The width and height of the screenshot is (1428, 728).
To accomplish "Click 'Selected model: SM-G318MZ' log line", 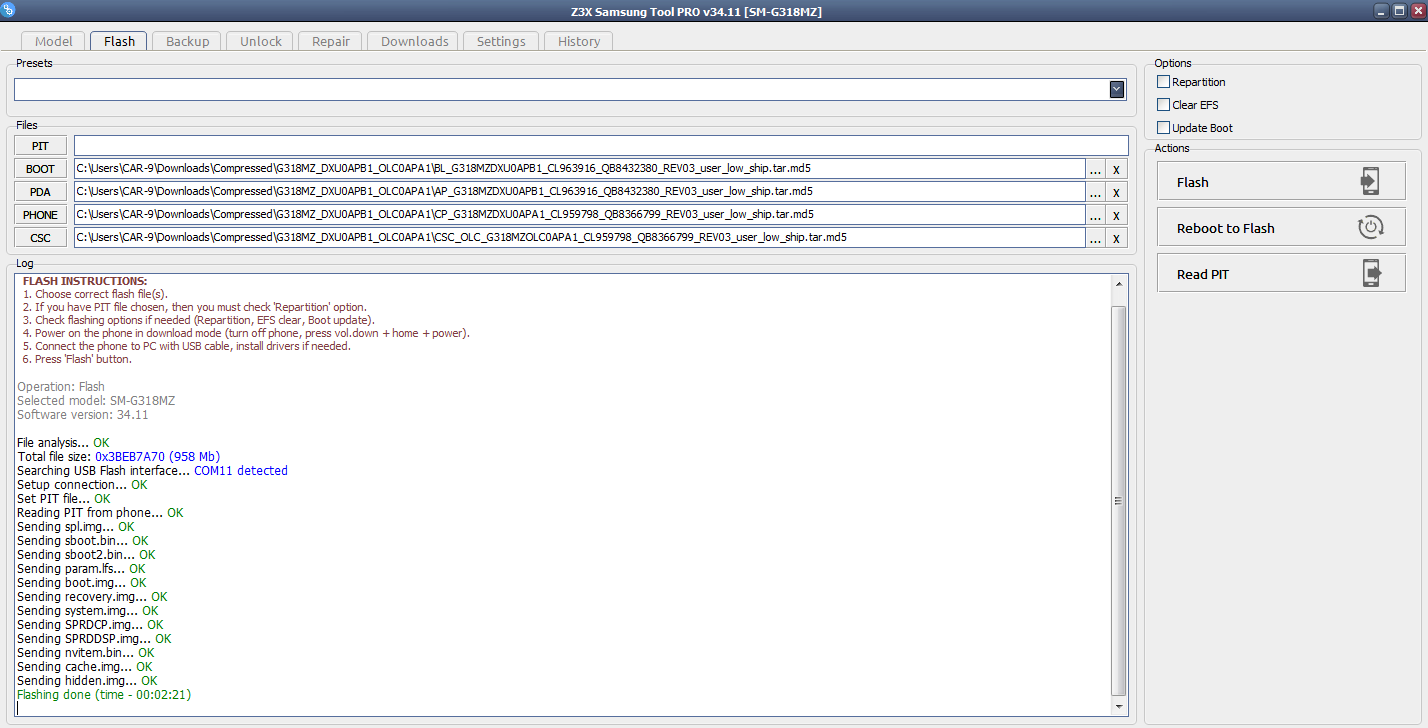I will pyautogui.click(x=96, y=400).
